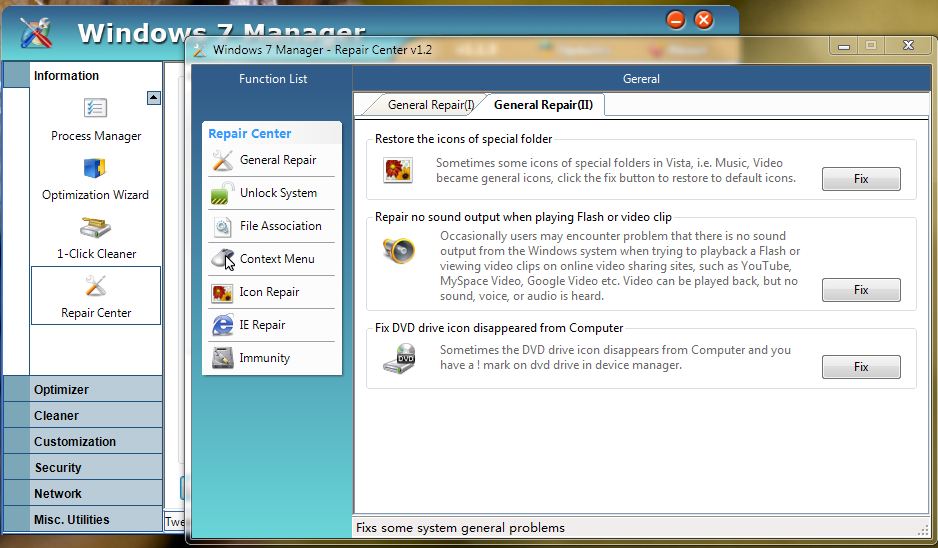
Task: Open Context Menu function
Action: pos(277,259)
